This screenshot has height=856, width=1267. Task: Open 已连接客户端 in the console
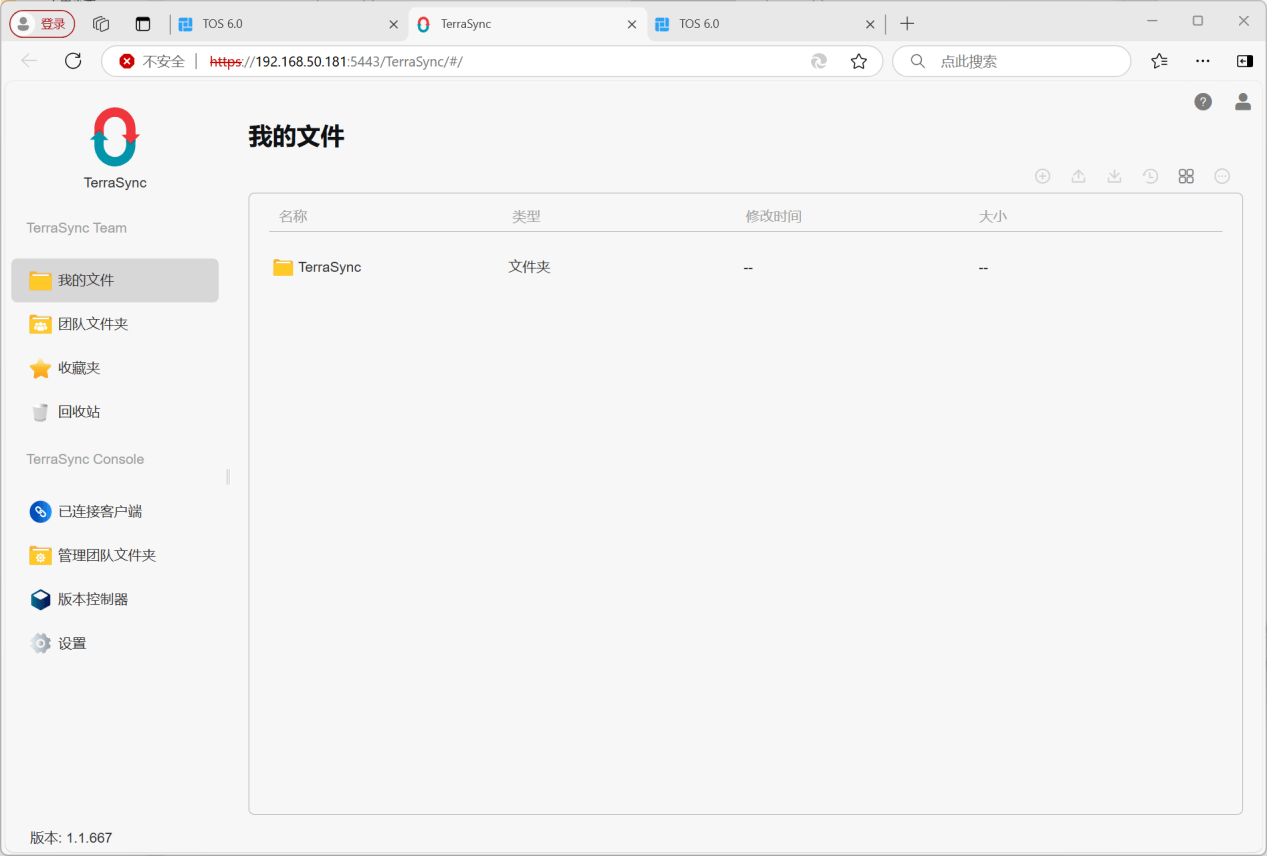click(115, 511)
